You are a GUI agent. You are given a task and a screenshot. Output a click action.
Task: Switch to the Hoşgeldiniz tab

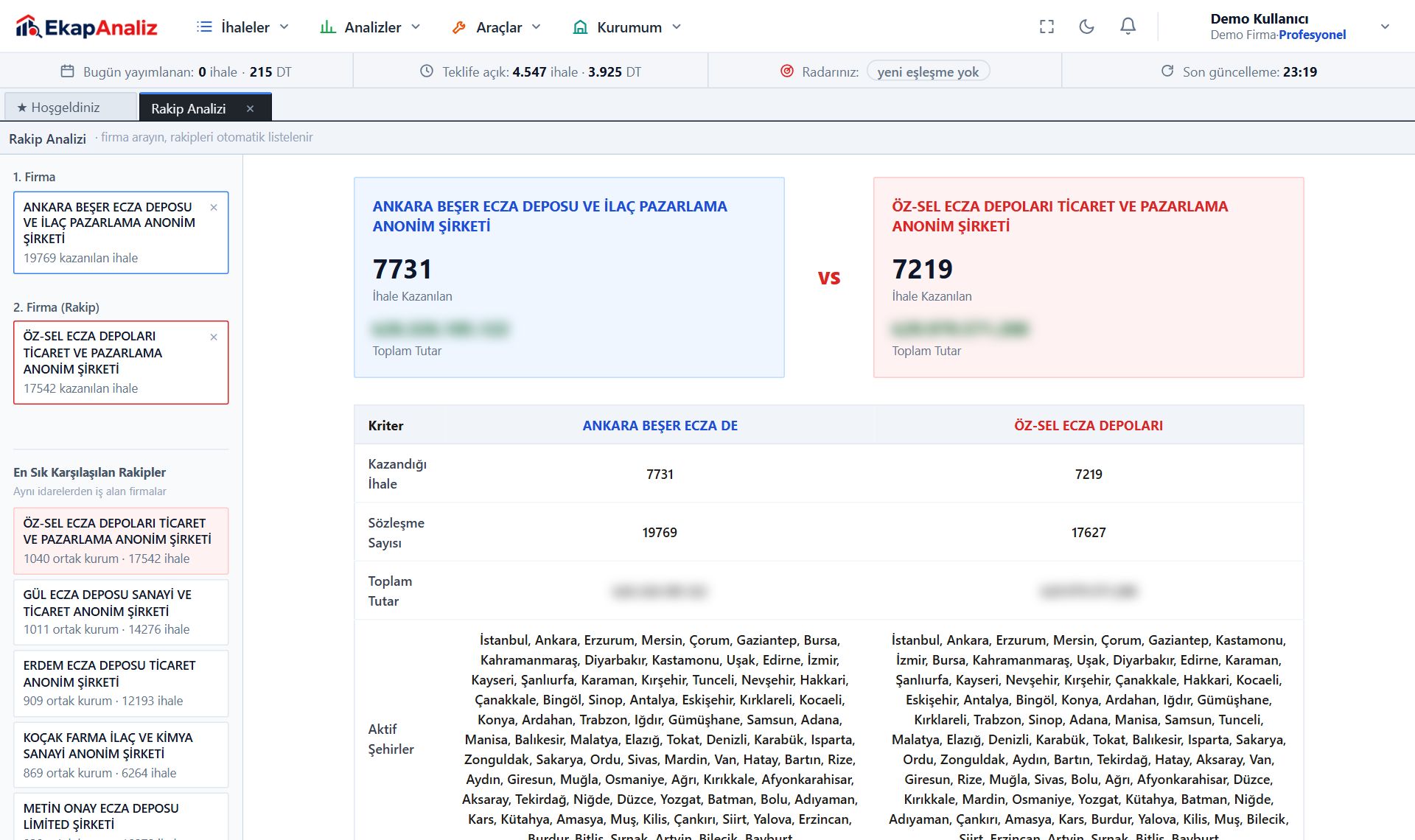pyautogui.click(x=71, y=108)
